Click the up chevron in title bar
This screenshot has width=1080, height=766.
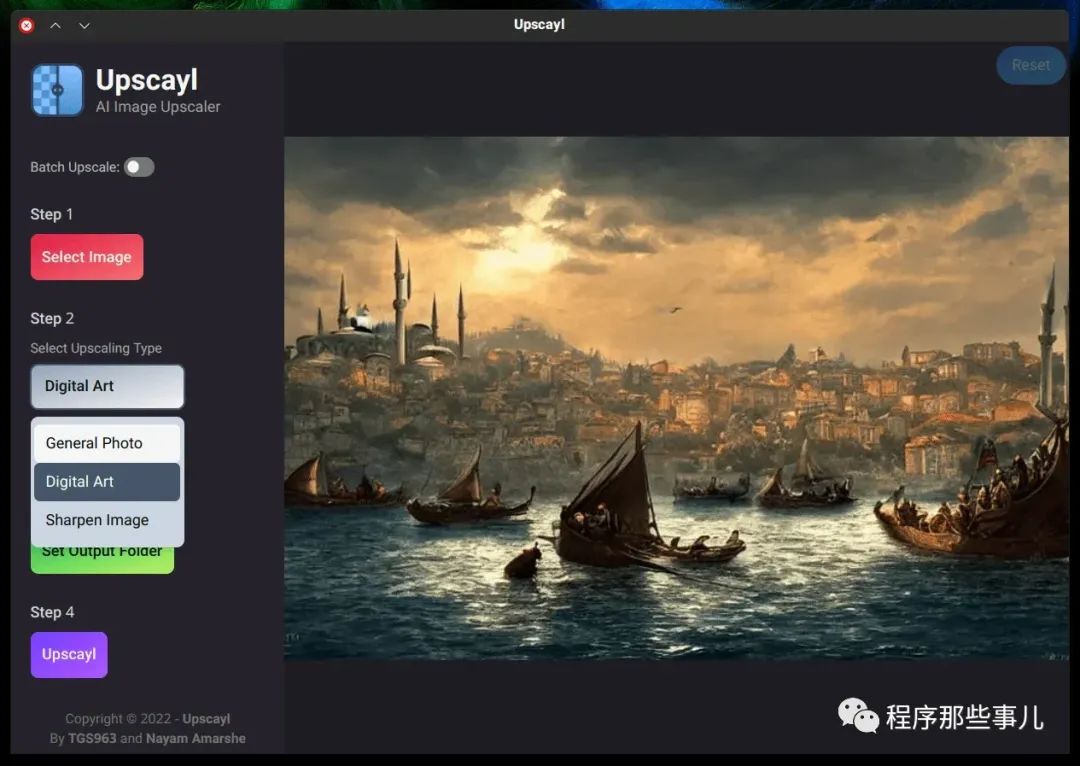(56, 25)
